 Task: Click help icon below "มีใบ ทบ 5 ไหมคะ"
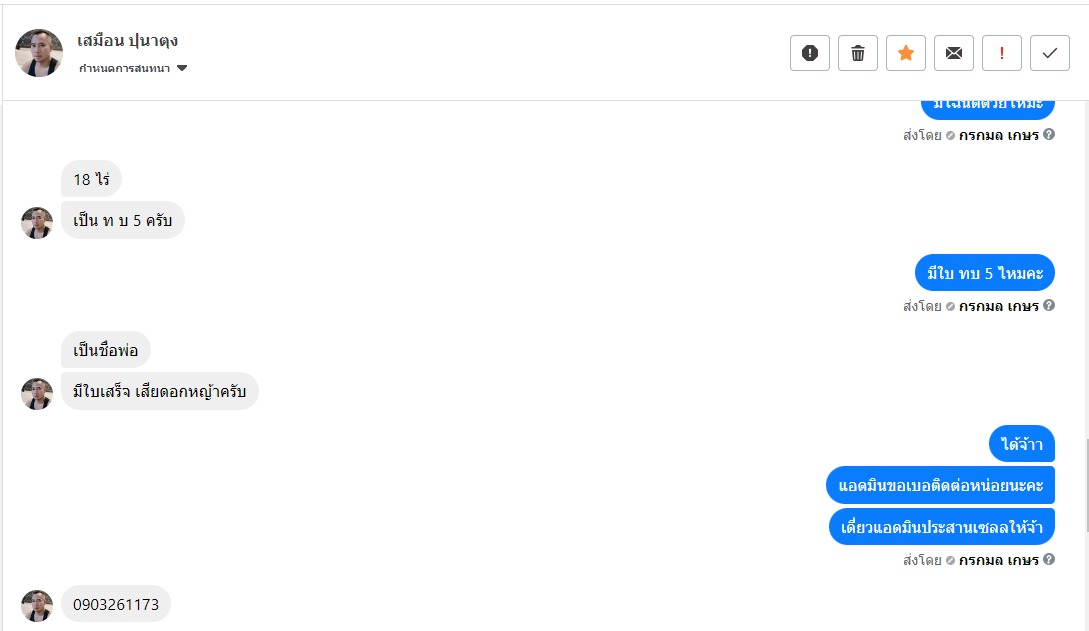[1049, 305]
